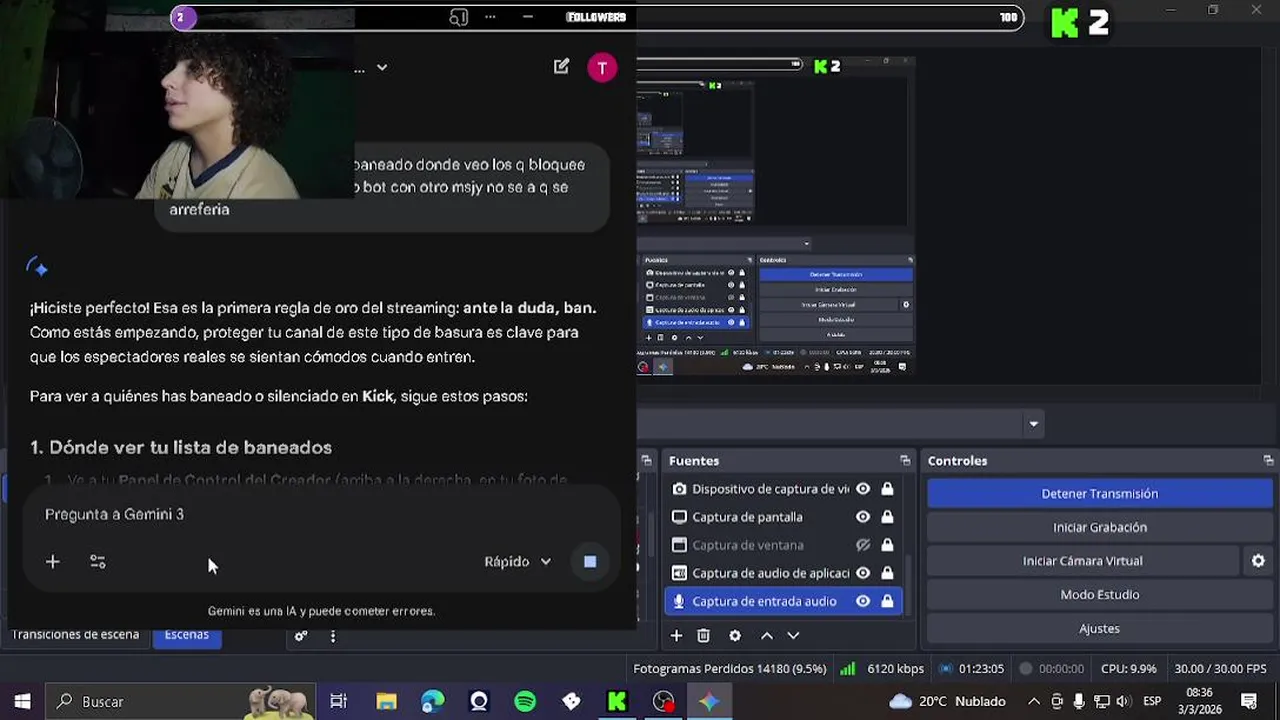Open File Explorer from taskbar

point(386,701)
